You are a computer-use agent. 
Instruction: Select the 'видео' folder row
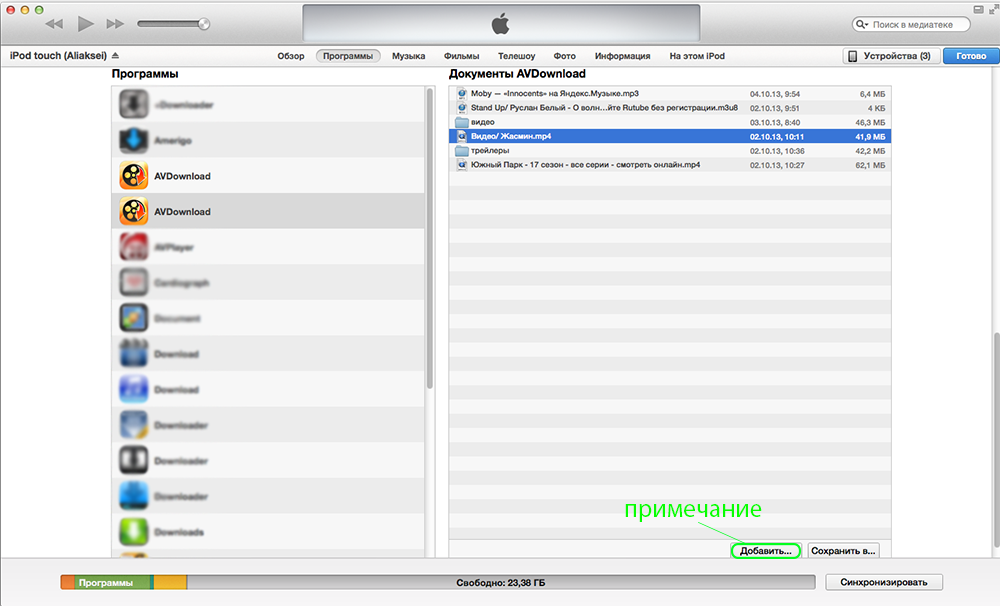click(670, 122)
